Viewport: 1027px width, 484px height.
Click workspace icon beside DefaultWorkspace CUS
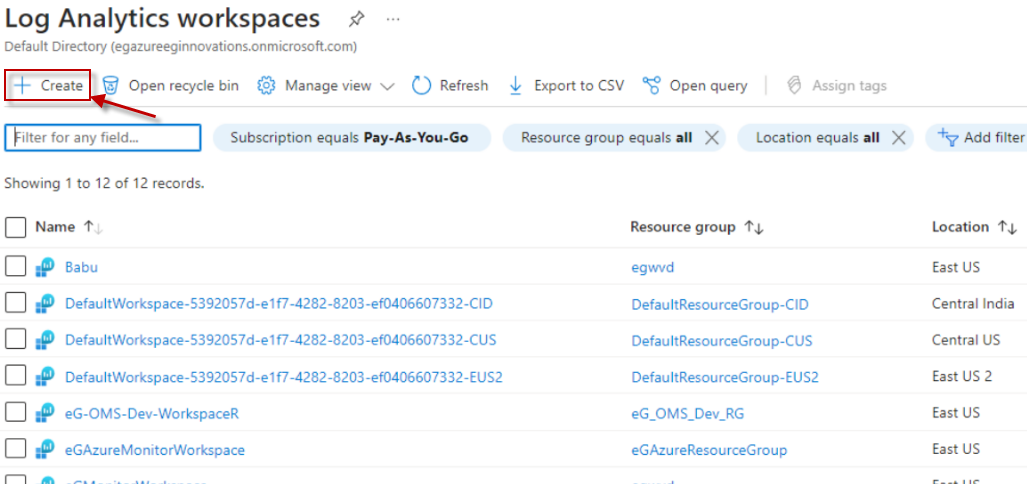[45, 341]
